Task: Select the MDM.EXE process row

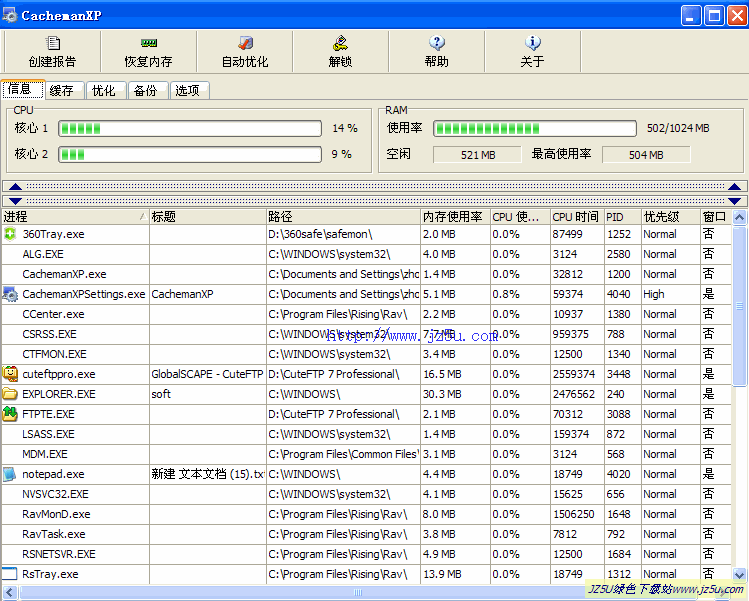Action: 366,454
